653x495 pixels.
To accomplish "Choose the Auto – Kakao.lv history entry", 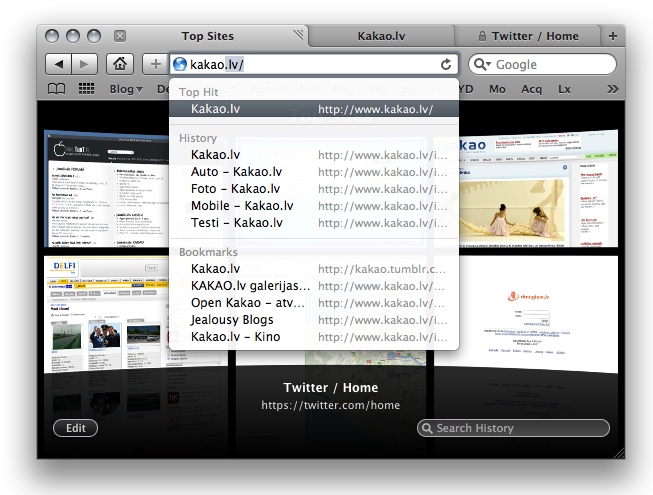I will (314, 172).
